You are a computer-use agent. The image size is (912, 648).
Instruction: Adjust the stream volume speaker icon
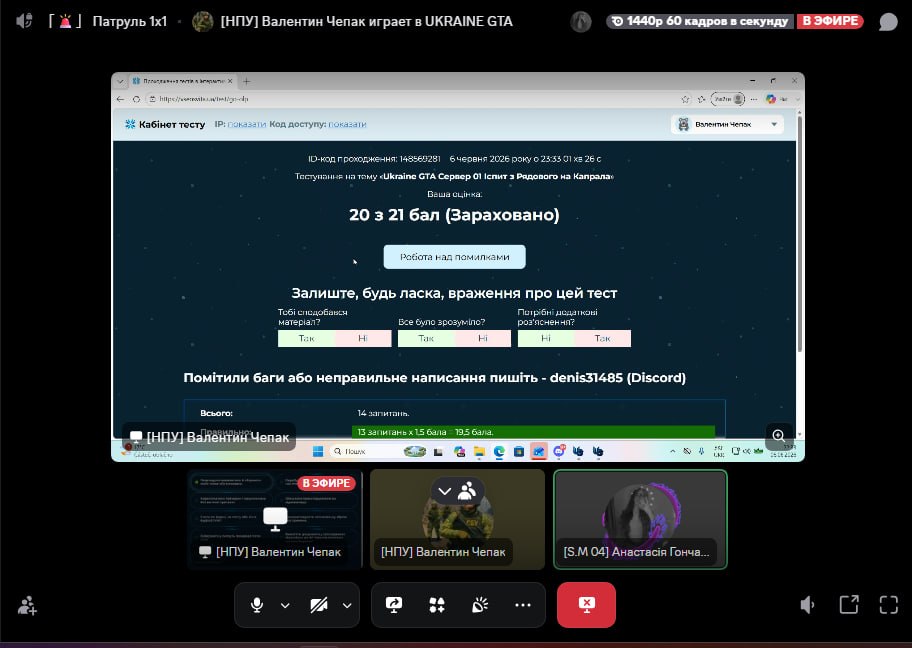click(x=808, y=605)
